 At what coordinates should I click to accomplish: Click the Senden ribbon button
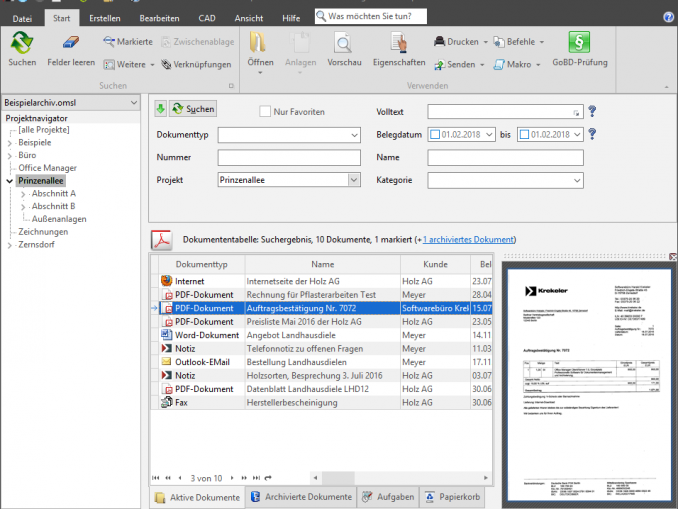point(455,64)
